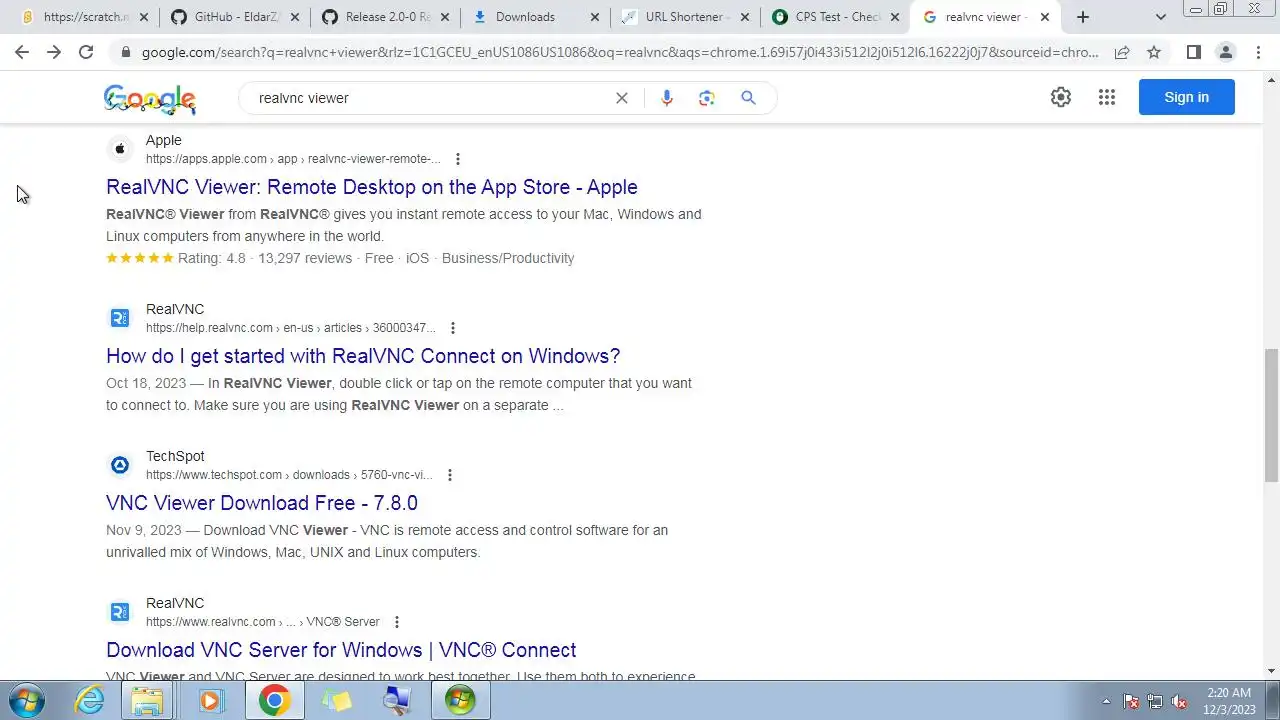Click RealVNC favicon beside www.realvnc.com result
1280x720 pixels.
point(120,612)
